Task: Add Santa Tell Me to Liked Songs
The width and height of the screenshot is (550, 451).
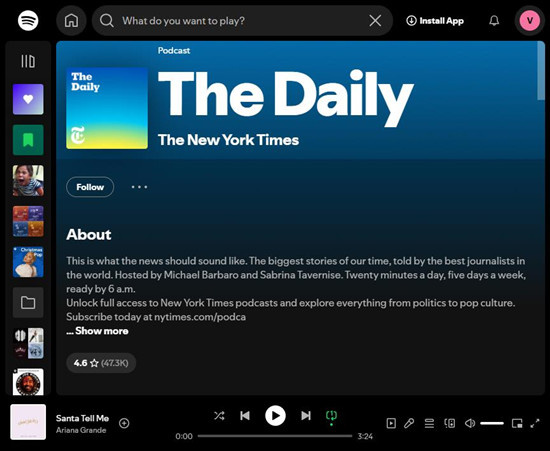Action: 124,423
